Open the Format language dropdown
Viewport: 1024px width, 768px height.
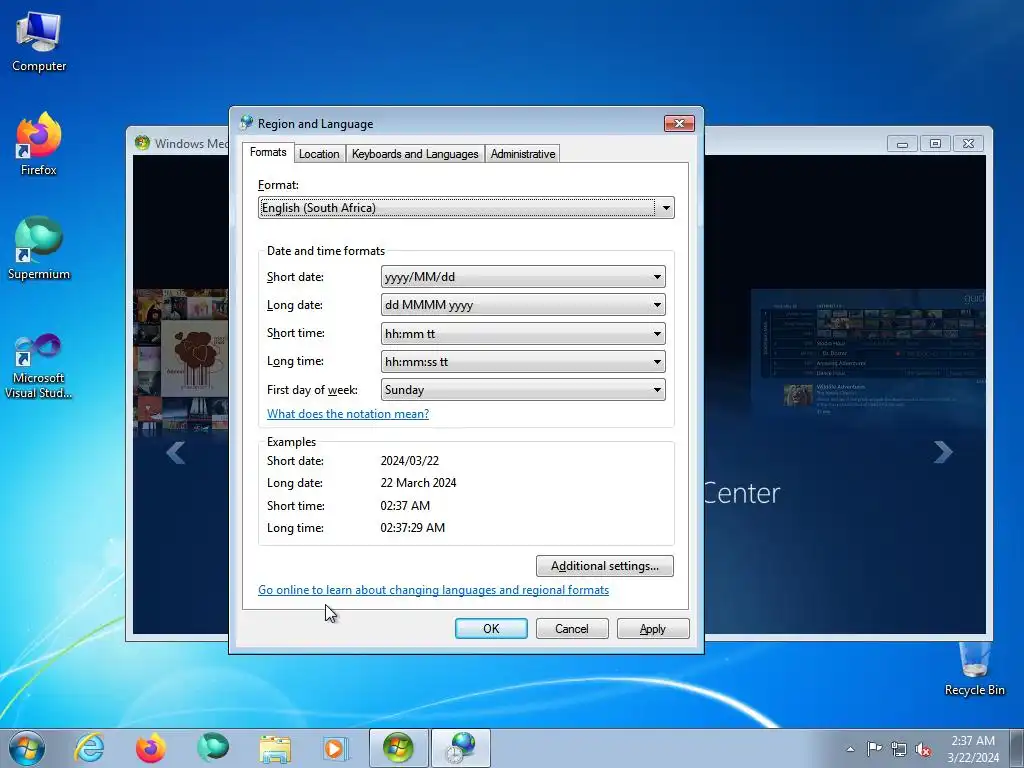(x=466, y=208)
